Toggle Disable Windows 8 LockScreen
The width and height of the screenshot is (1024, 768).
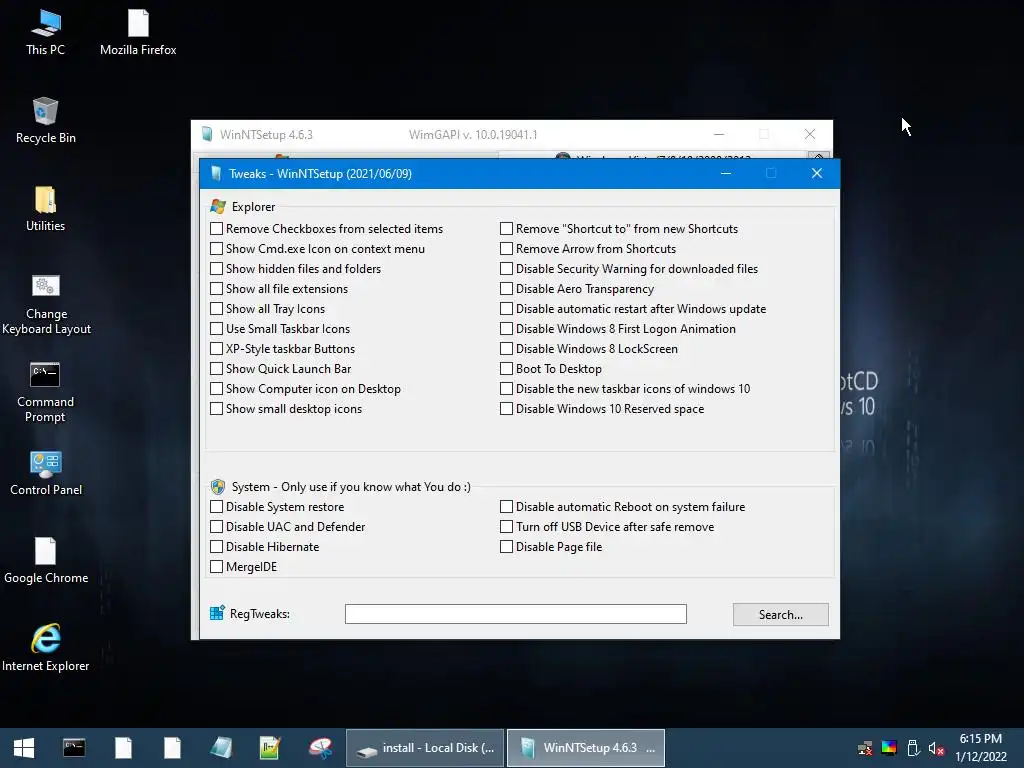pyautogui.click(x=506, y=349)
